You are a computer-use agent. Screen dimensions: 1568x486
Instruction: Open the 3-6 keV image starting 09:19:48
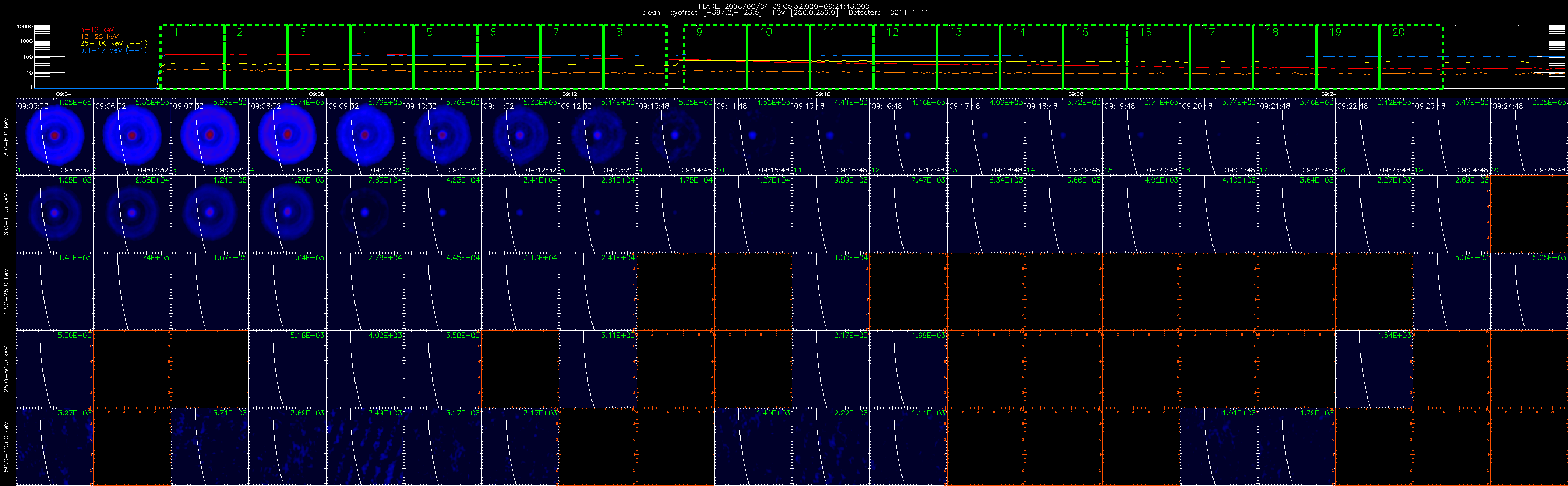pyautogui.click(x=1141, y=136)
